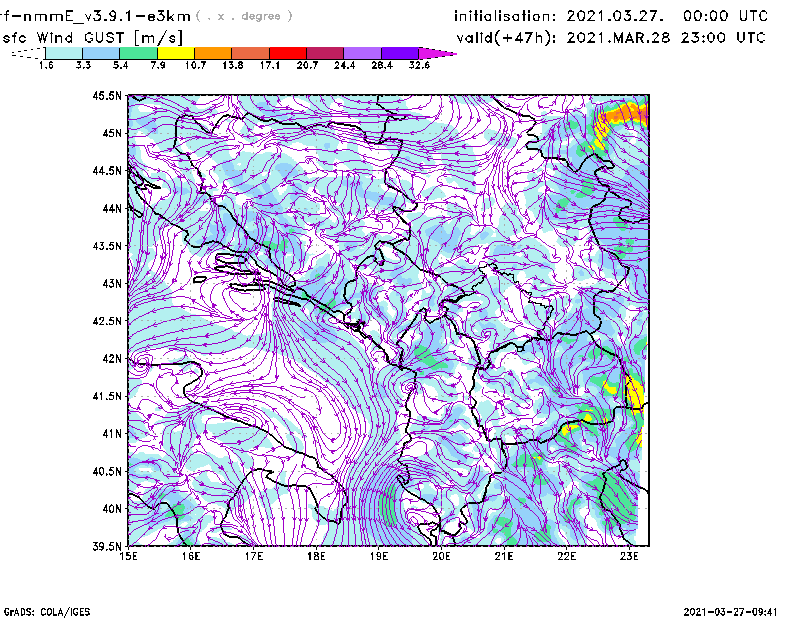Click the '20E' longitude label
The width and height of the screenshot is (800, 618).
coord(441,556)
